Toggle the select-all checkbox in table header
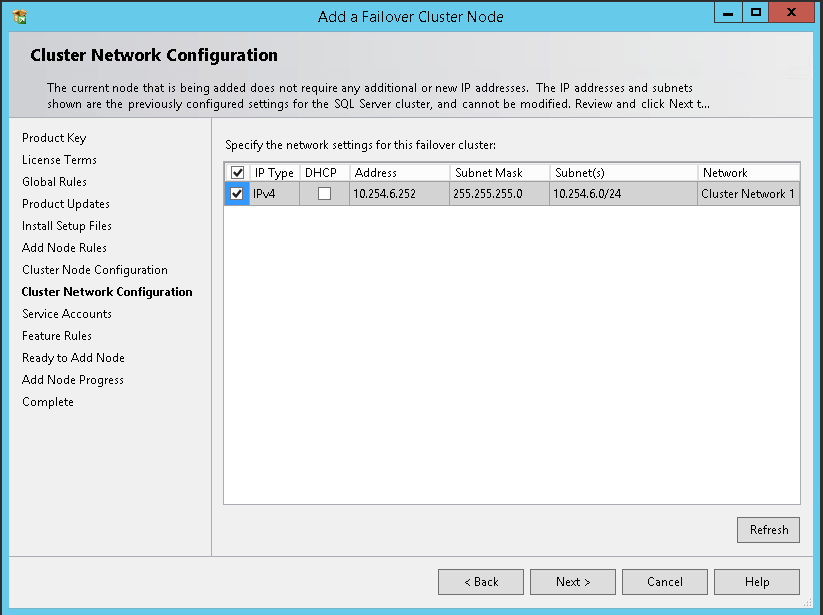Image resolution: width=823 pixels, height=615 pixels. point(237,173)
